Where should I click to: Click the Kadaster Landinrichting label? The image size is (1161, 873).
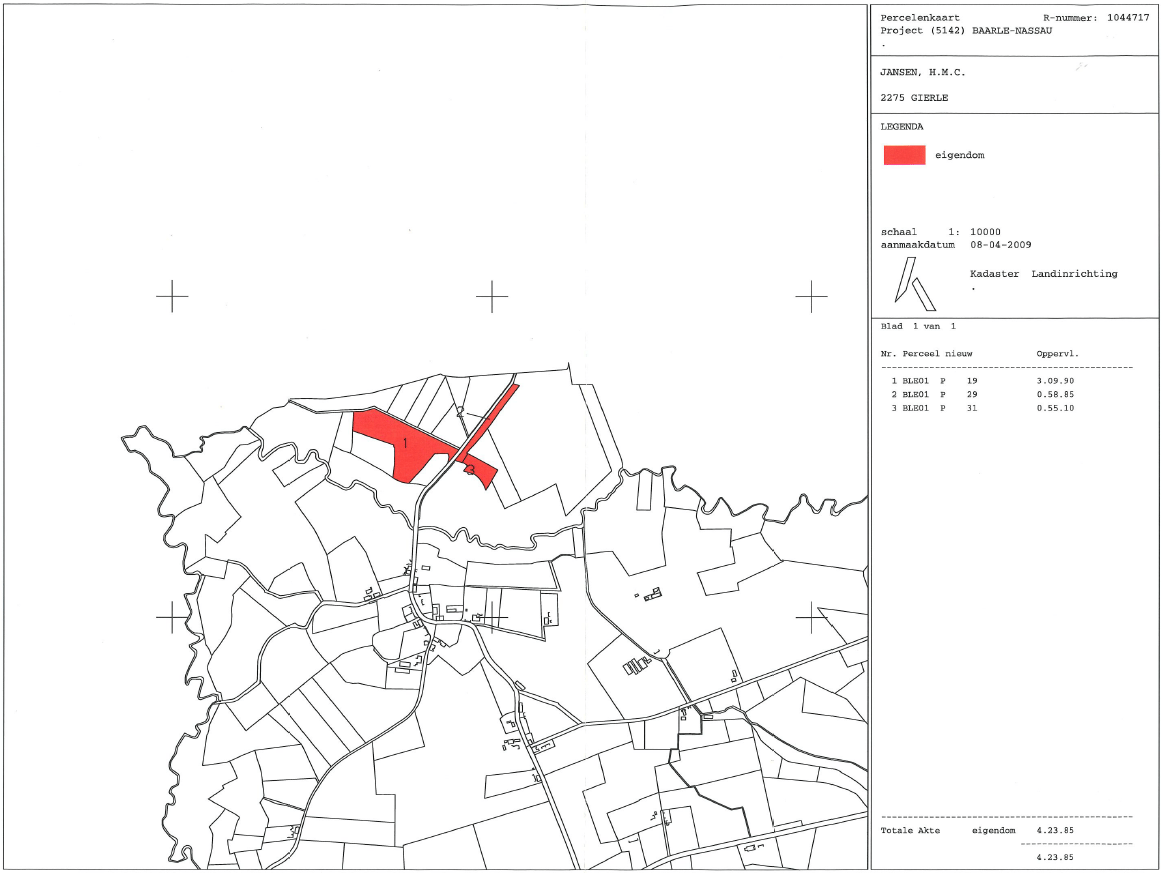click(1044, 274)
